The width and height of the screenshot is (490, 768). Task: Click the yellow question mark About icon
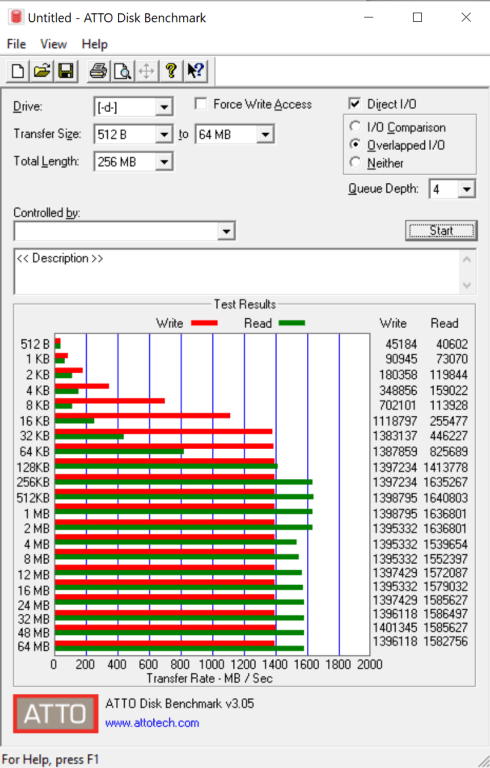tap(171, 72)
